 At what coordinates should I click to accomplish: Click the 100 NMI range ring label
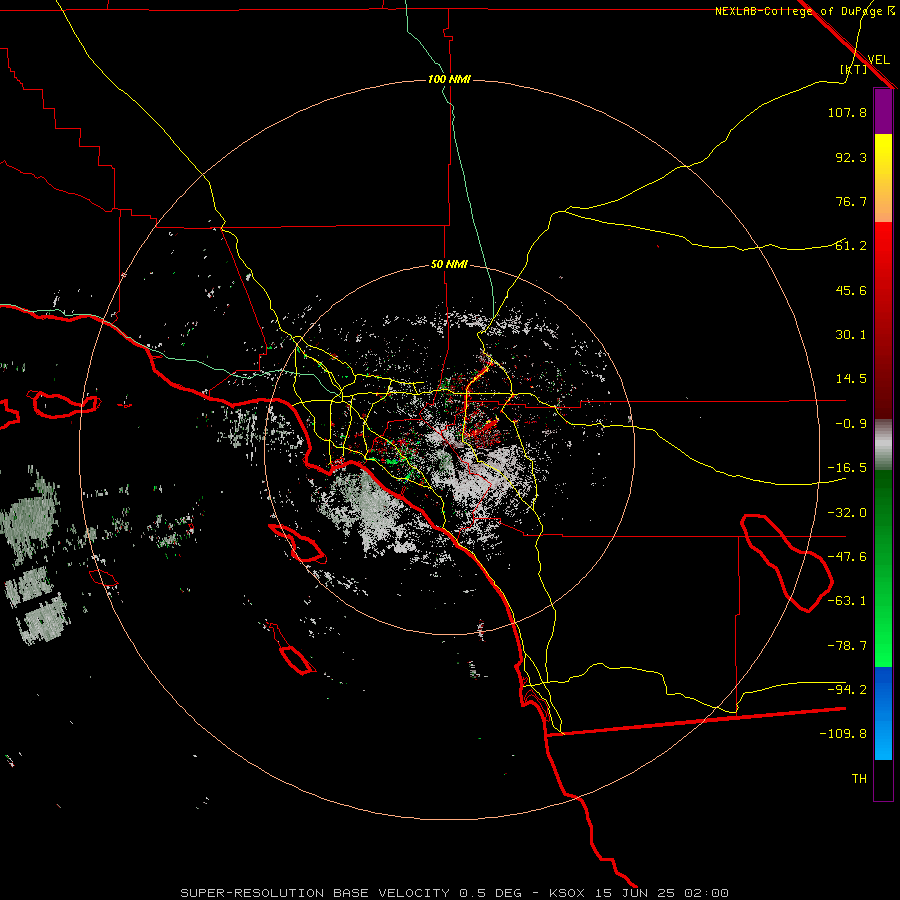[449, 79]
